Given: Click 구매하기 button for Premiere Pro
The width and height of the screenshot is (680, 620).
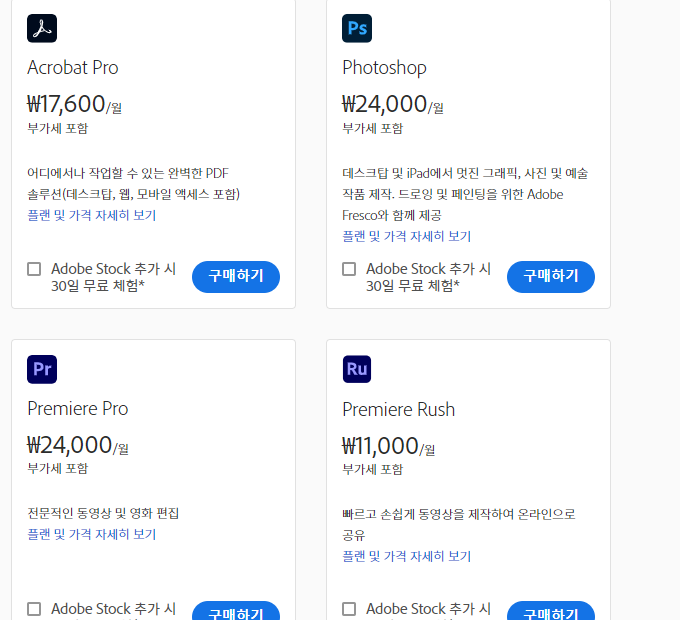Looking at the screenshot, I should 236,611.
